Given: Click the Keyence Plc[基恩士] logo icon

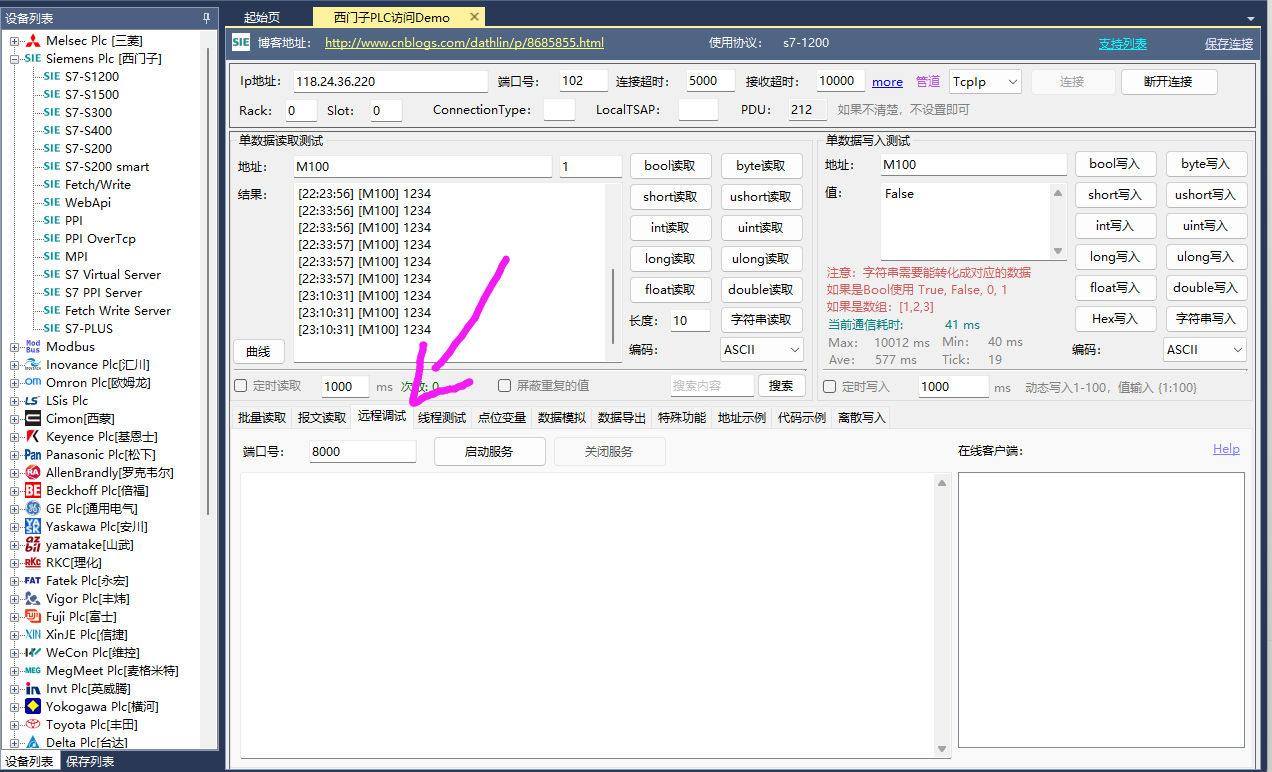Looking at the screenshot, I should coord(33,437).
